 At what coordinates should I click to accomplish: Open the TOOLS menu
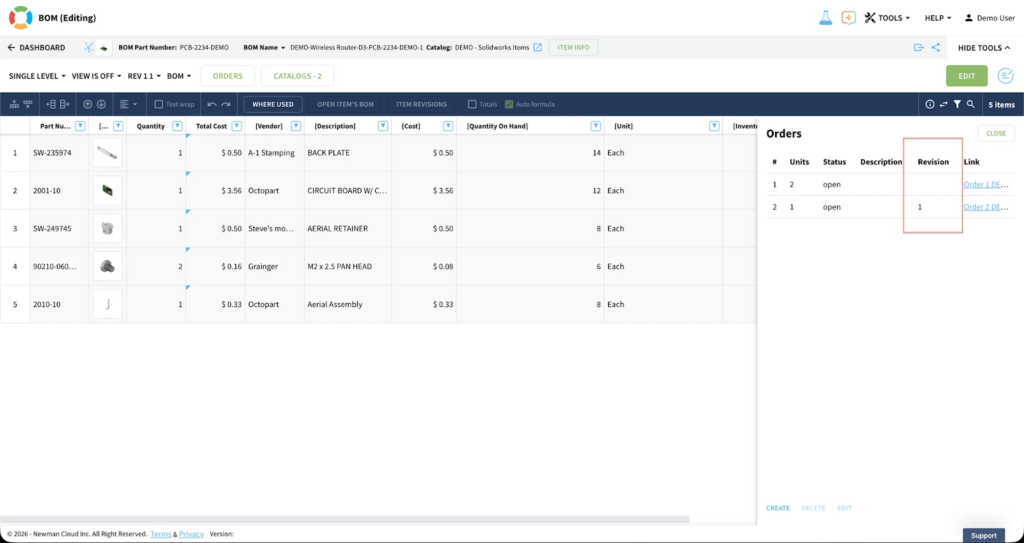(887, 18)
